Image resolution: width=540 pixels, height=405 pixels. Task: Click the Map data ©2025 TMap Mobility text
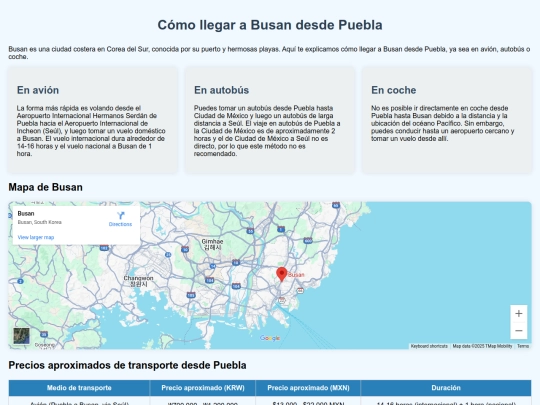coord(482,346)
